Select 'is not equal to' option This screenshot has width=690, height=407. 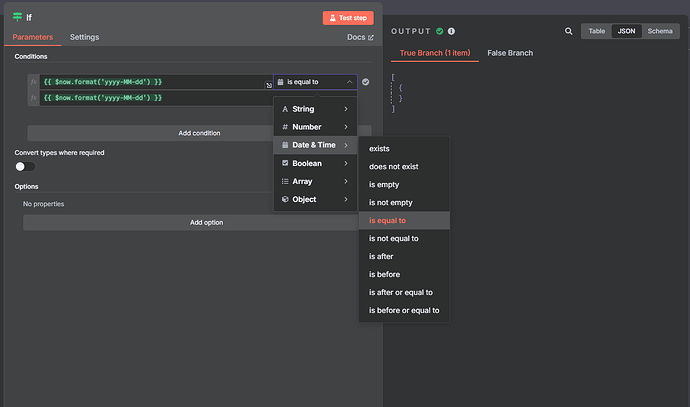[404, 238]
